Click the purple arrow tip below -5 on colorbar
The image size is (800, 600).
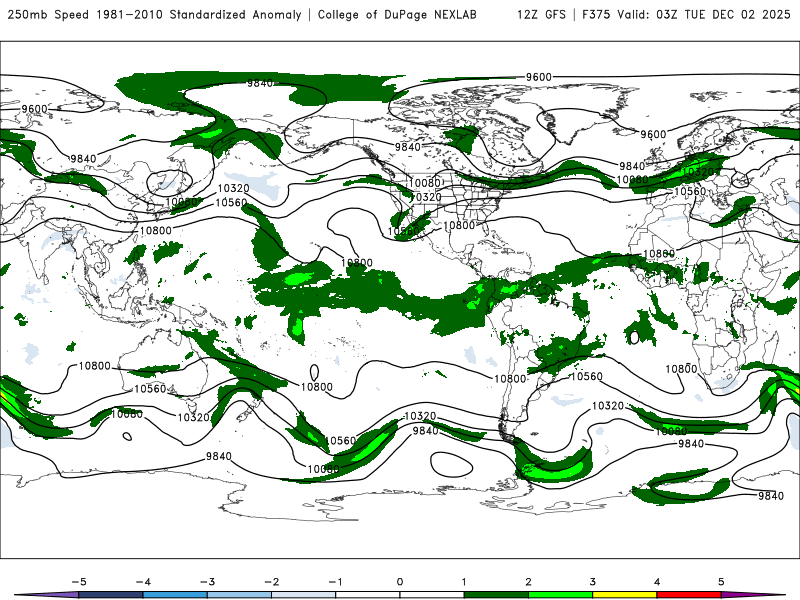48,595
